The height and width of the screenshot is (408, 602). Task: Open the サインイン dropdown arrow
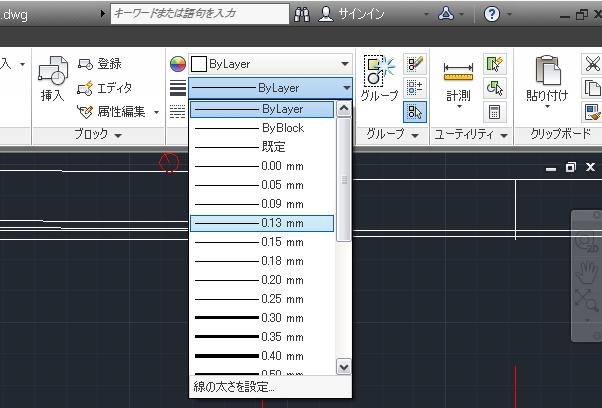point(426,15)
